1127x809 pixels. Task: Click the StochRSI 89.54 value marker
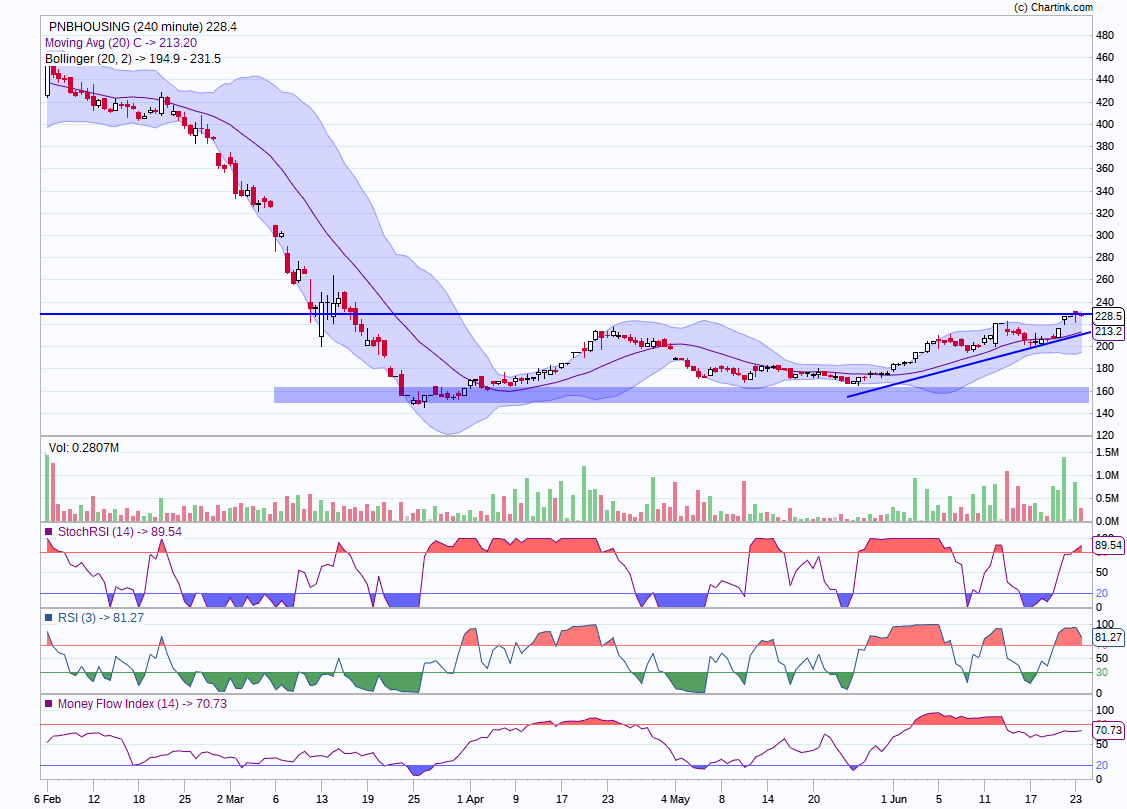pos(1108,546)
